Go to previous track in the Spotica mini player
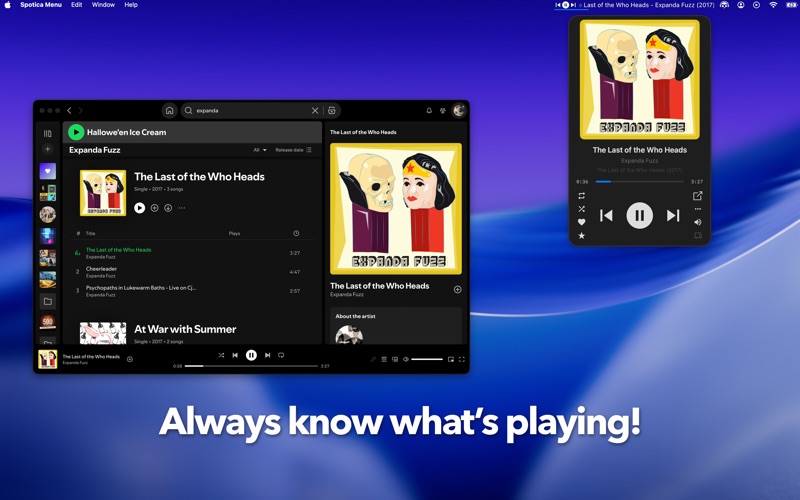The width and height of the screenshot is (800, 500). pyautogui.click(x=606, y=215)
